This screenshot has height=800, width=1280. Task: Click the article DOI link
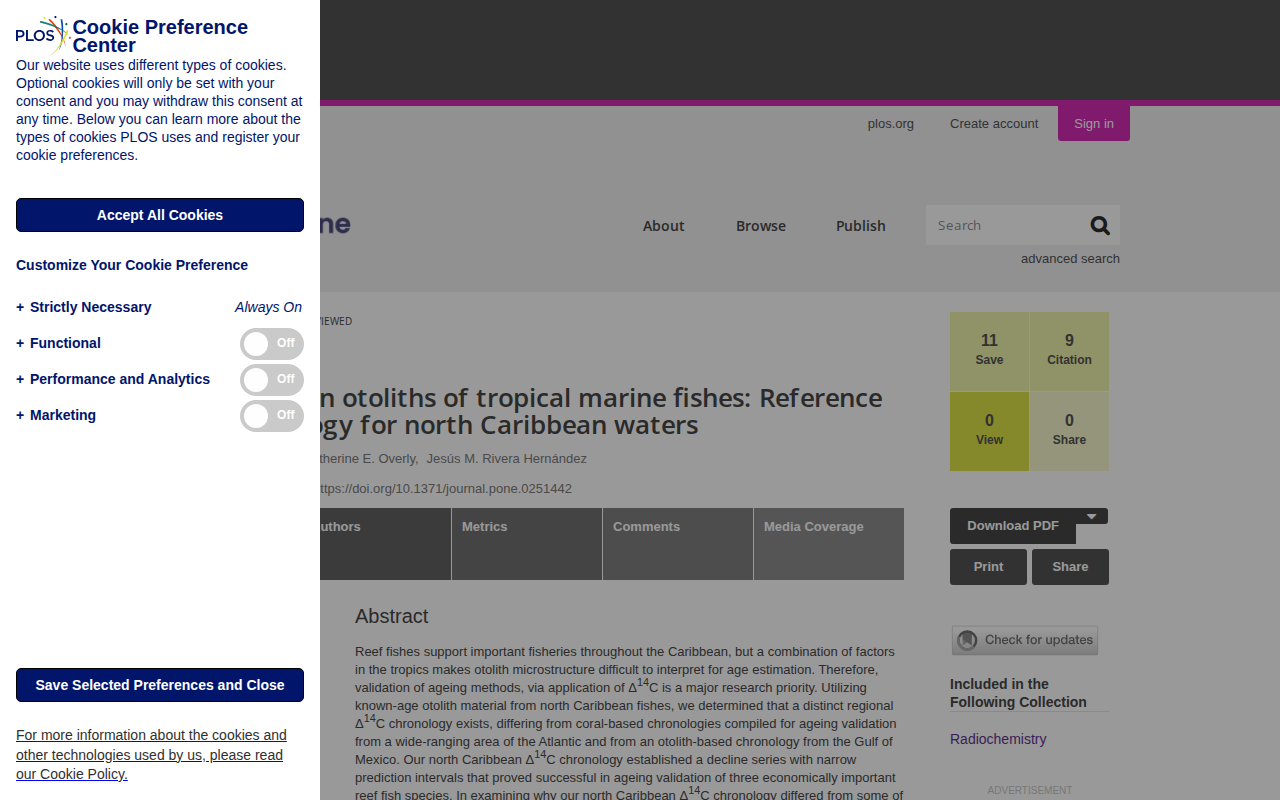click(446, 489)
